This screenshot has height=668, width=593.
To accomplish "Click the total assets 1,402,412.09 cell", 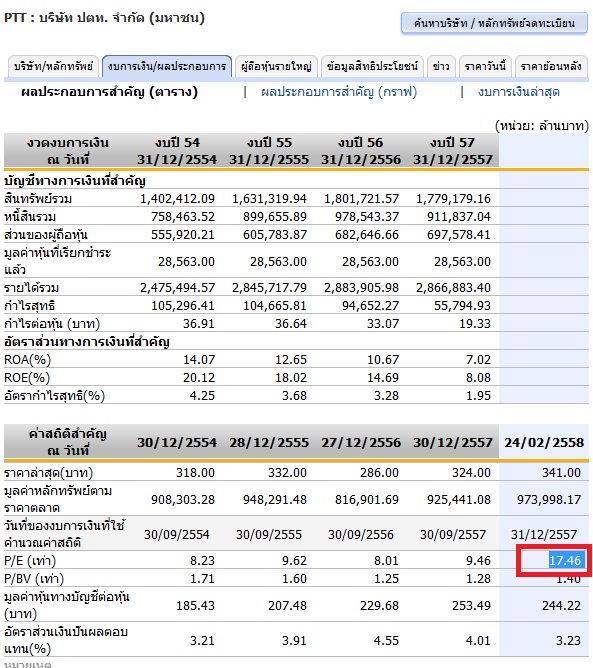I will click(177, 199).
